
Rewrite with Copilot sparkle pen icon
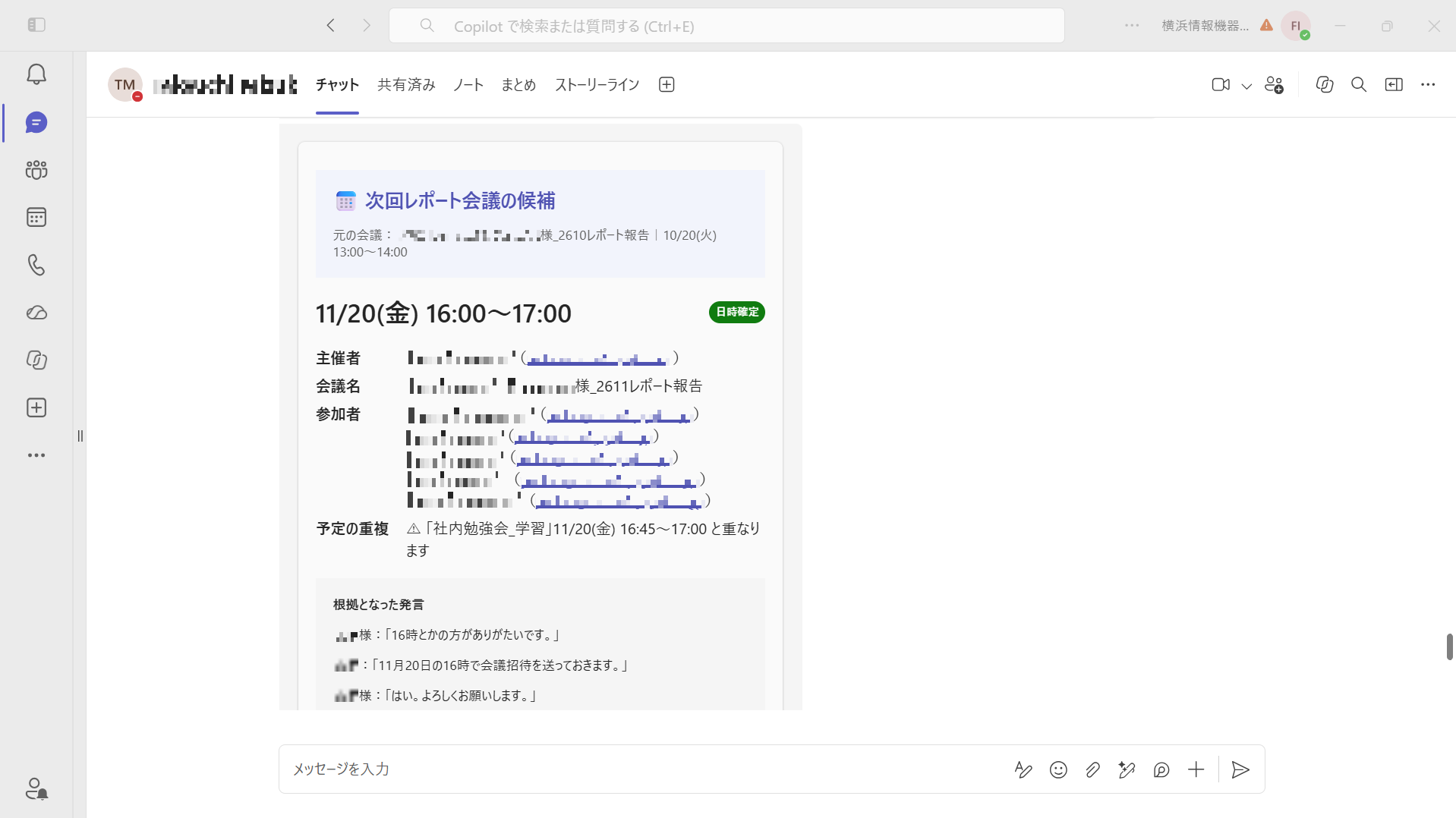pyautogui.click(x=1127, y=770)
